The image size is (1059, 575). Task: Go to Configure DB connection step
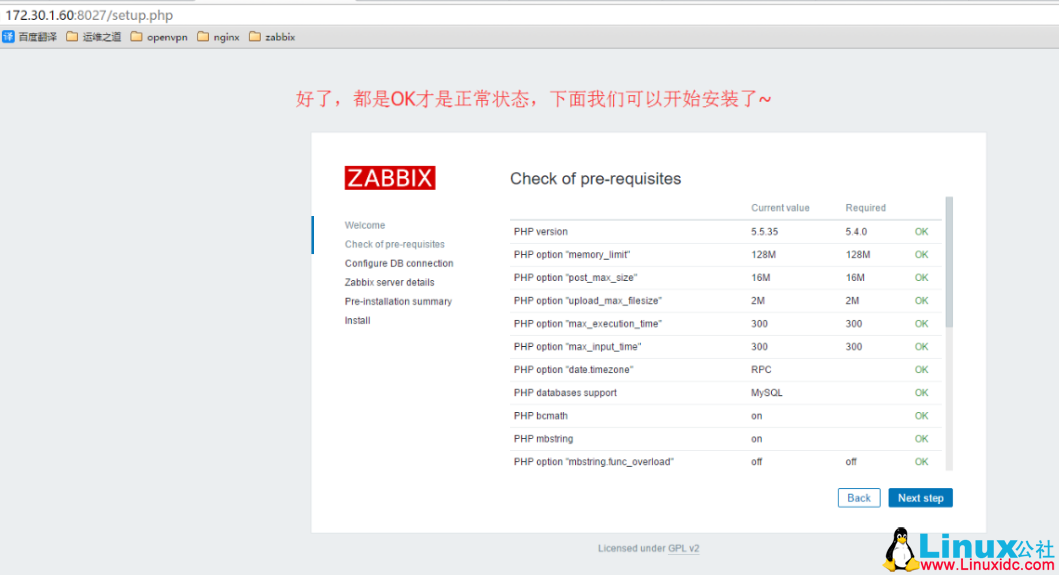click(x=399, y=263)
